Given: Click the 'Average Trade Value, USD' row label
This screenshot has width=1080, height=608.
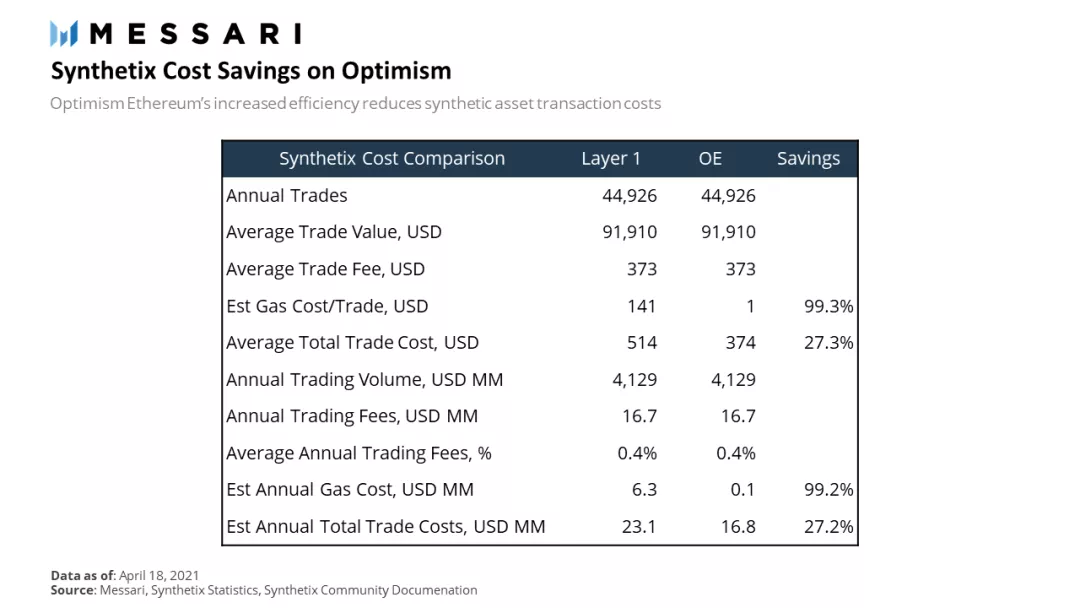Looking at the screenshot, I should [333, 232].
